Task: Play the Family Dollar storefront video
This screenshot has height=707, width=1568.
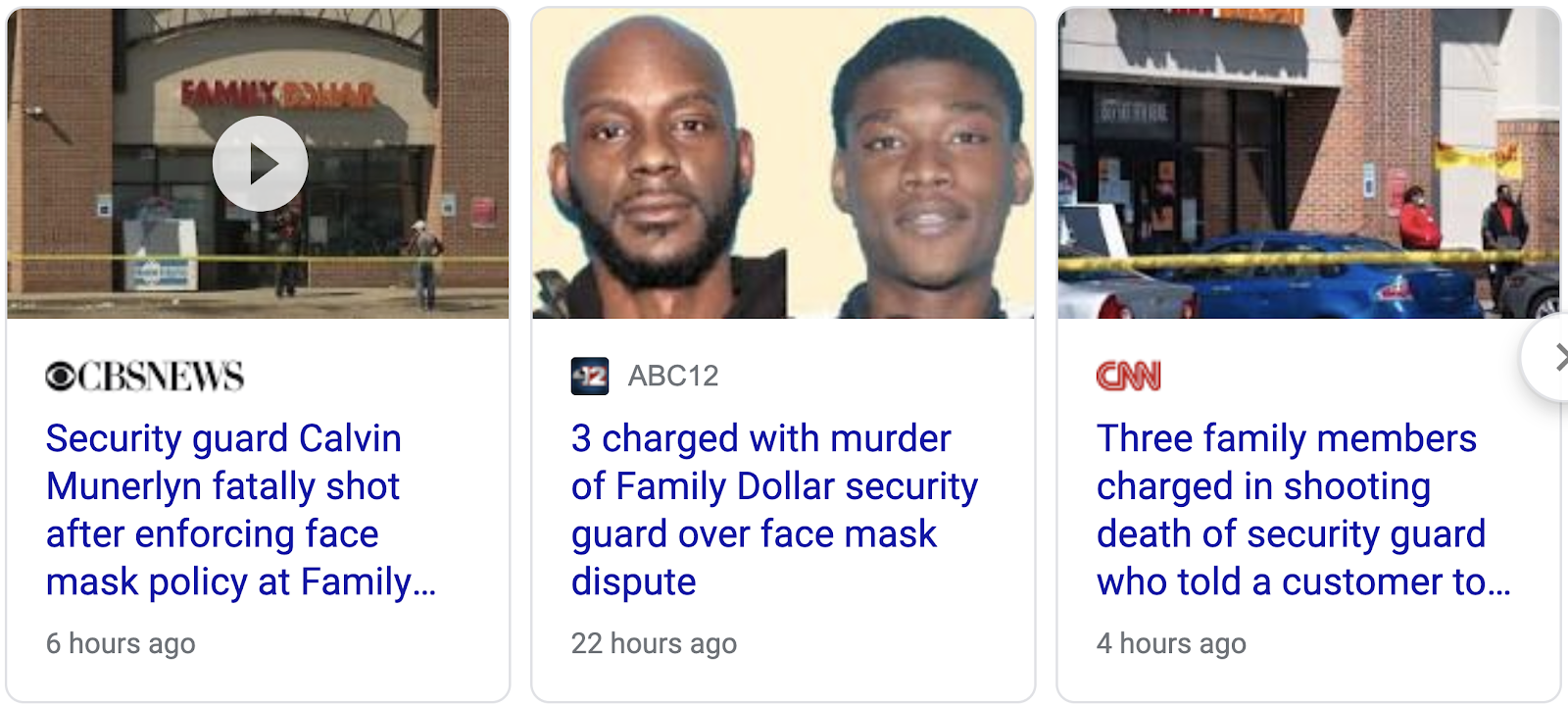Action: [260, 164]
